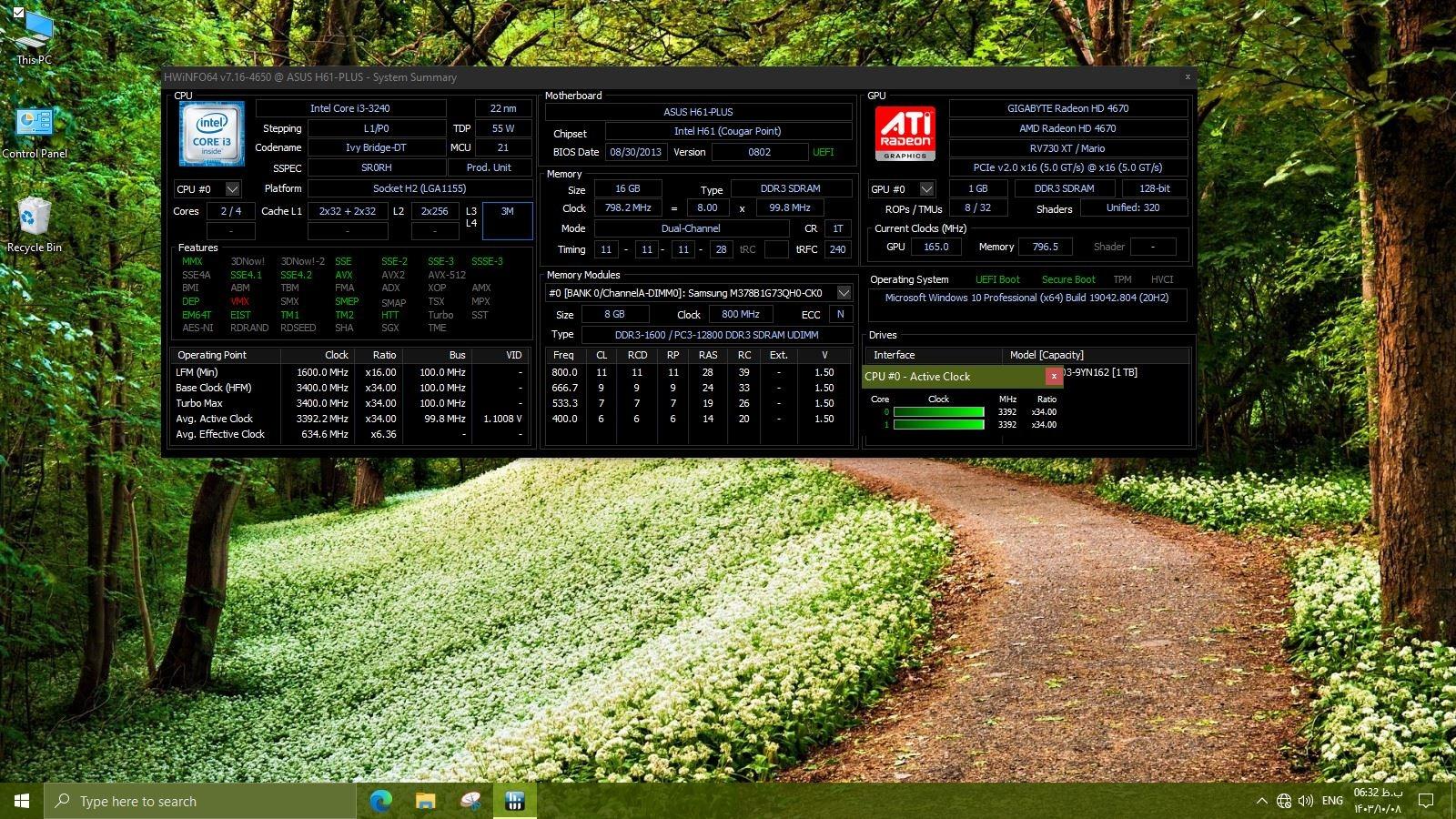Open the HWiNFO taskbar icon

click(514, 801)
